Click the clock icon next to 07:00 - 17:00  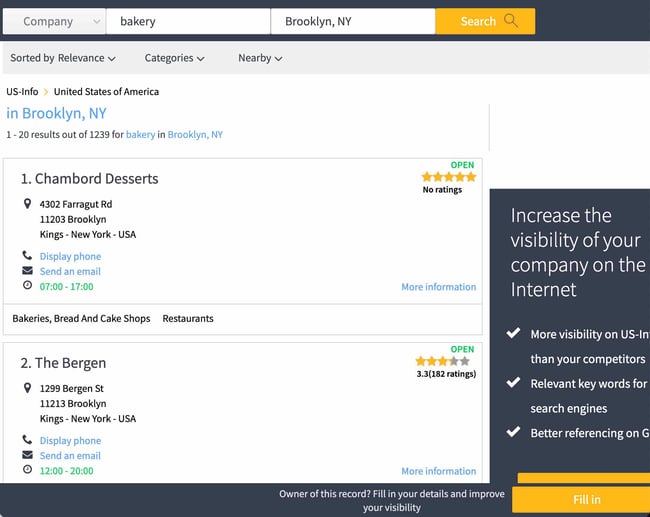click(x=27, y=286)
